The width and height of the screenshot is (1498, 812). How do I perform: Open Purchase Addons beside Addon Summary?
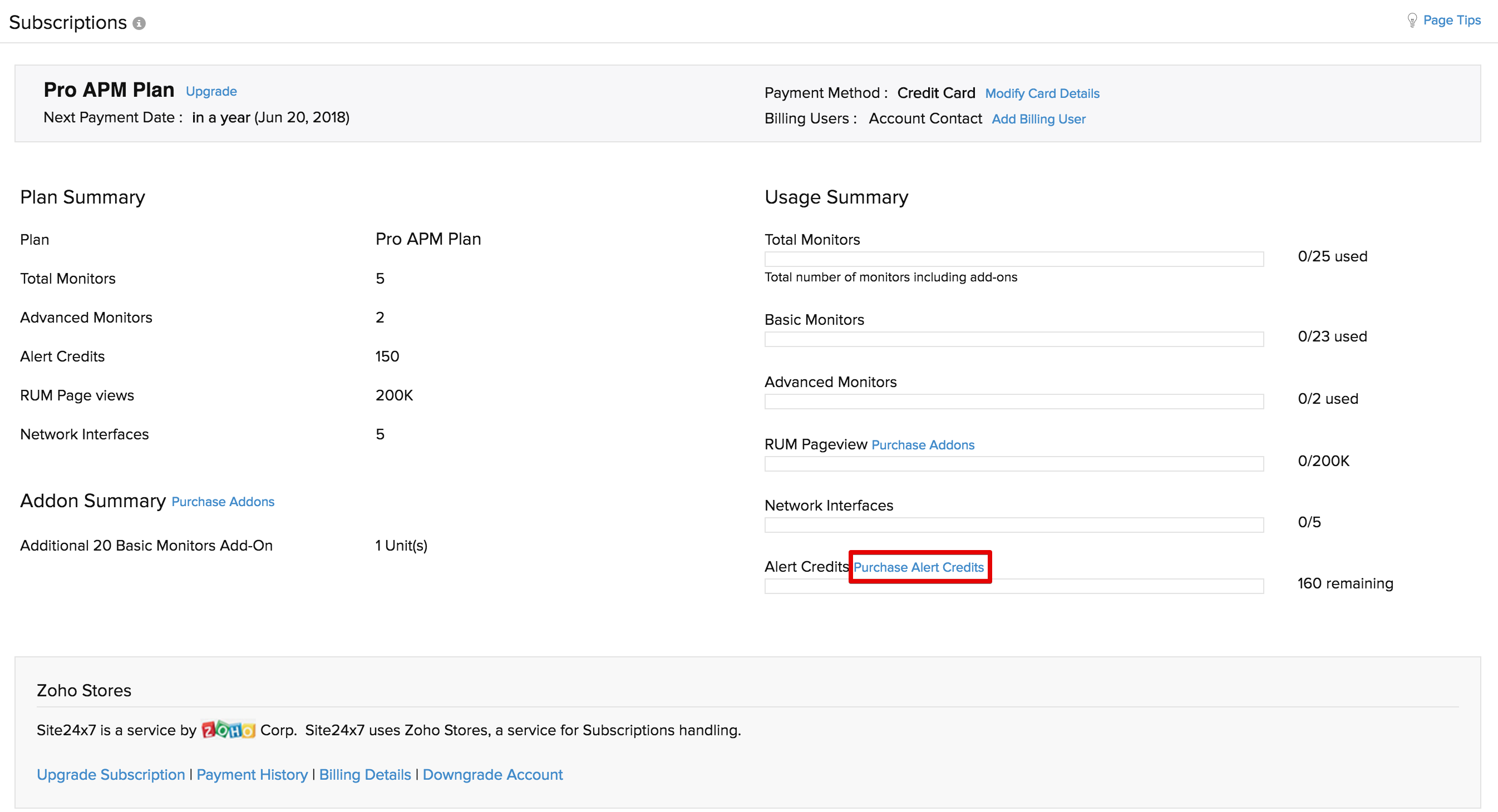click(223, 502)
